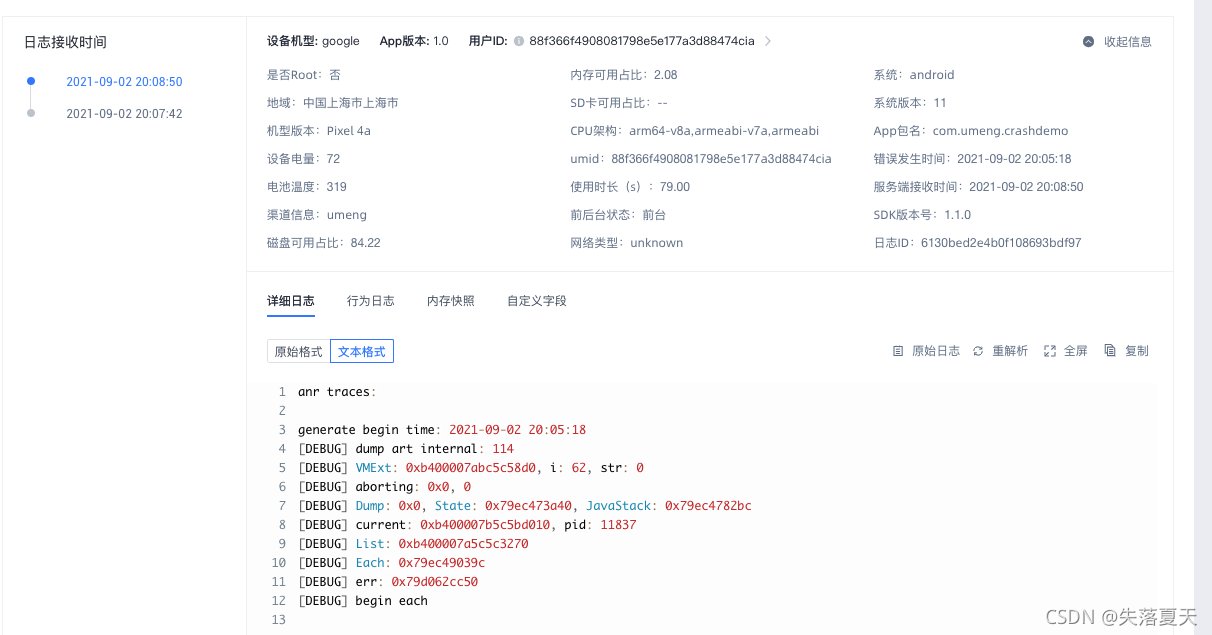Switch to the 行为日志 tab
Screen dimensions: 1212x635
[370, 299]
